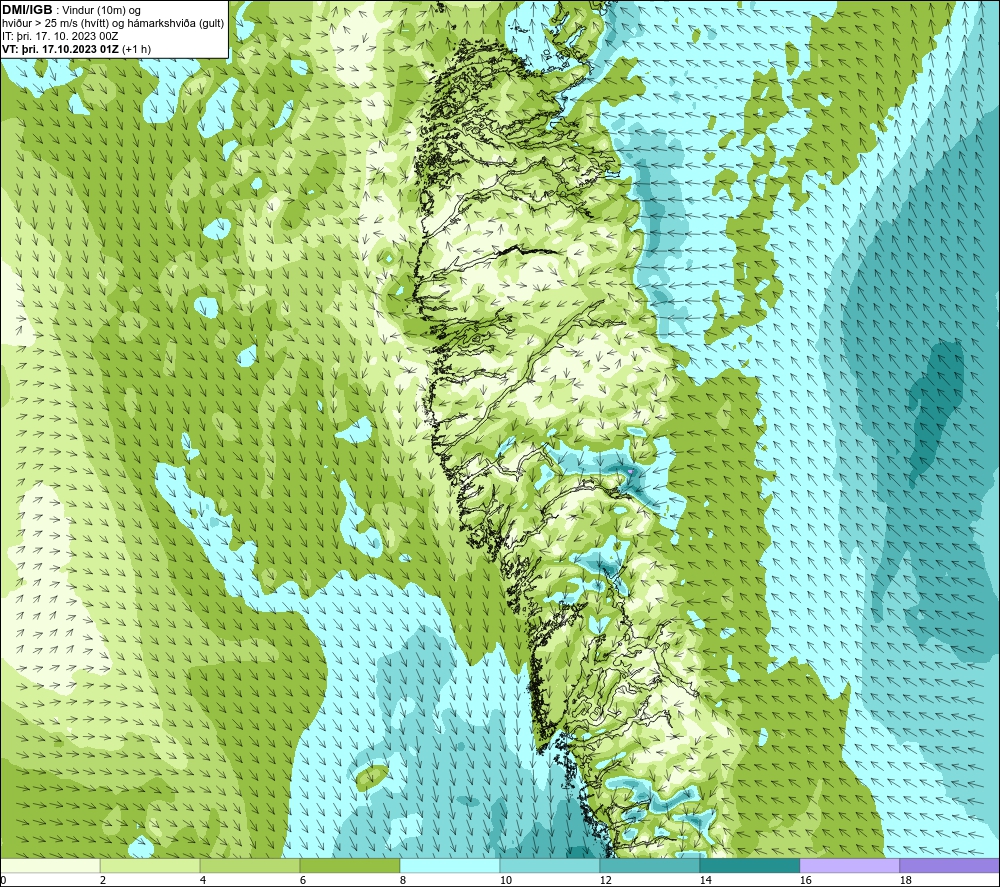This screenshot has width=1000, height=887.
Task: Click the 'VT: þri. 17.10.2023 01Z (+1 h)' line
Action: click(x=77, y=49)
